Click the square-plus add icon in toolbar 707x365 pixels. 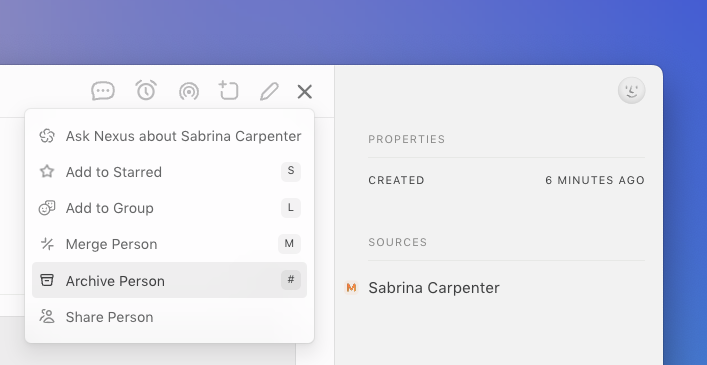[x=229, y=90]
